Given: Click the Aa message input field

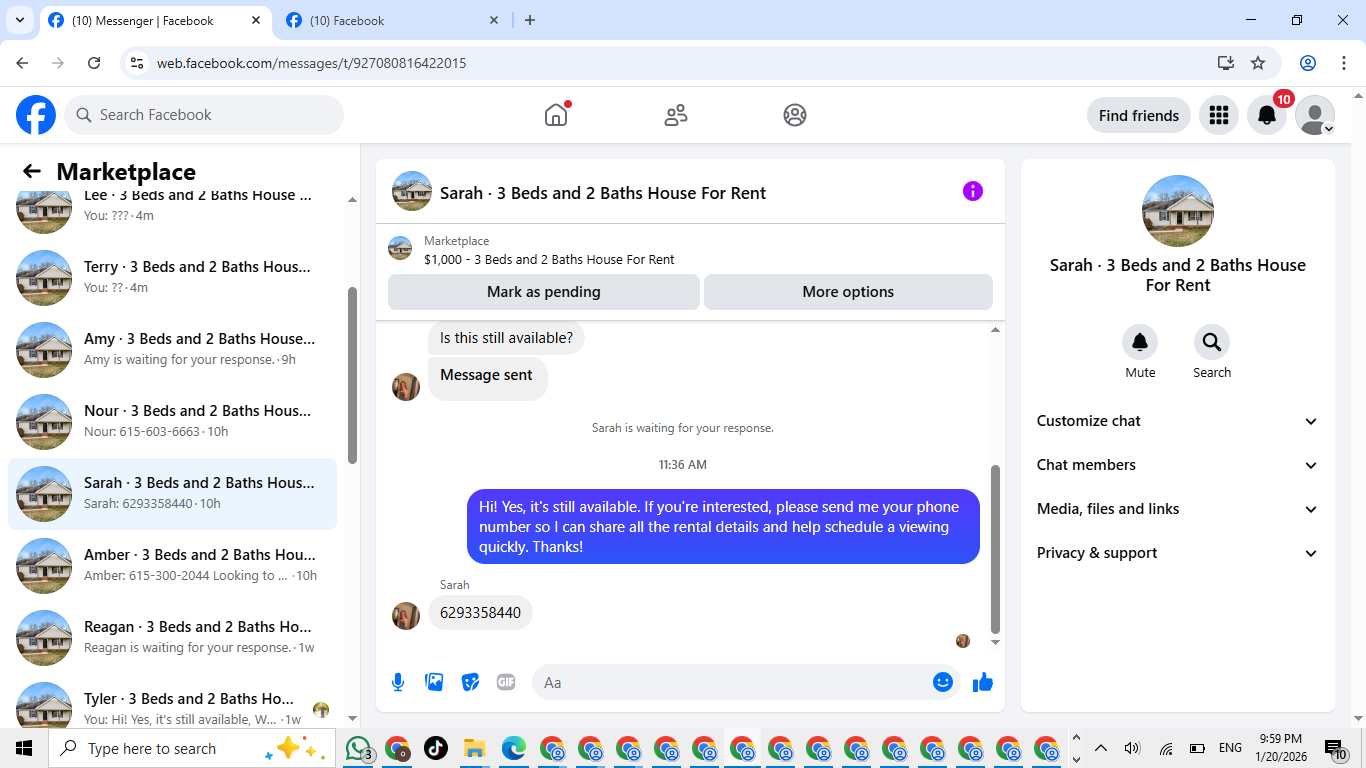Looking at the screenshot, I should (744, 682).
